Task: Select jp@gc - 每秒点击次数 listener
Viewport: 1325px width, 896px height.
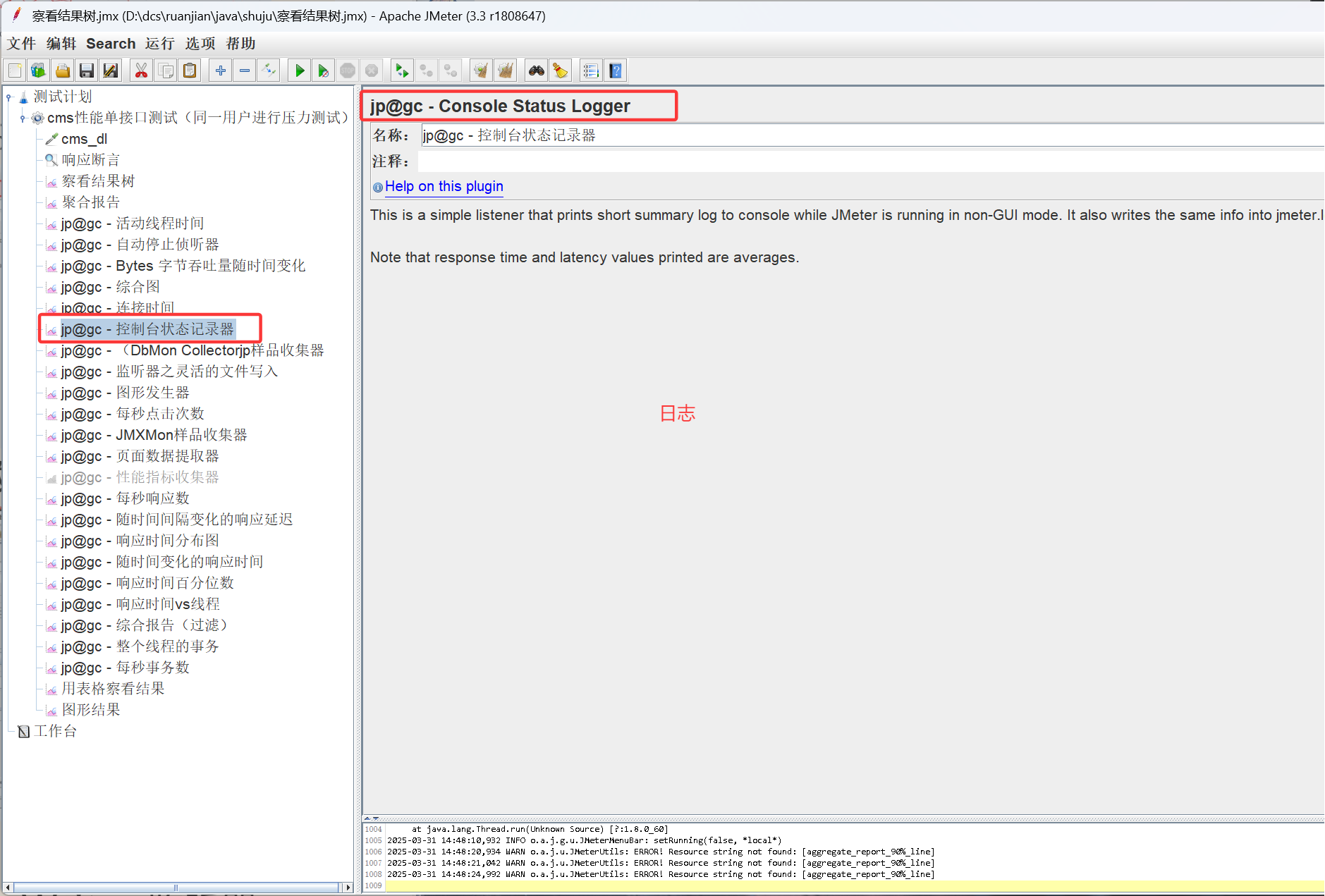Action: point(133,414)
